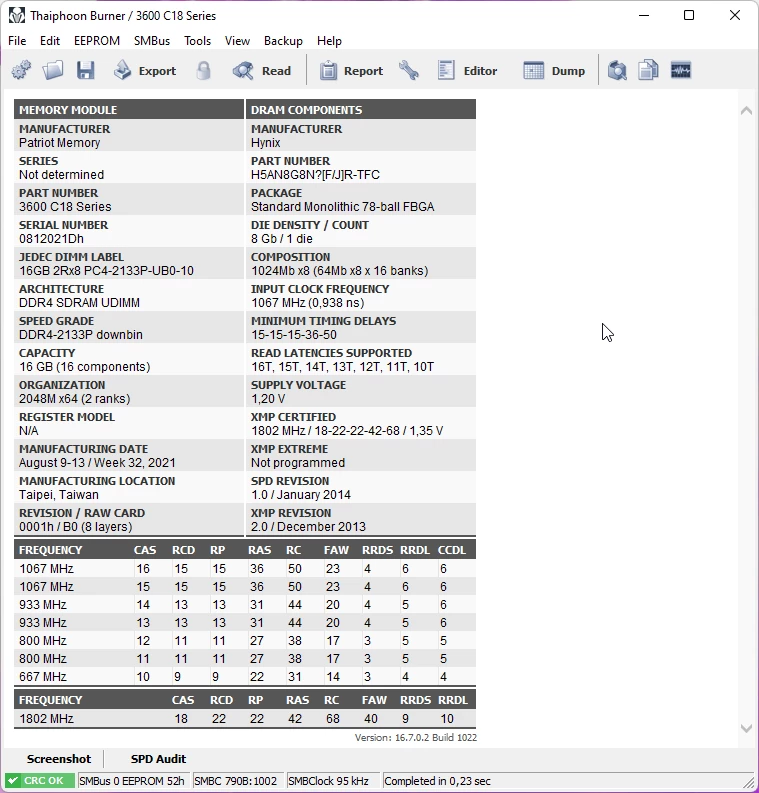
Task: Click the magnifier search icon in toolbar
Action: point(617,70)
